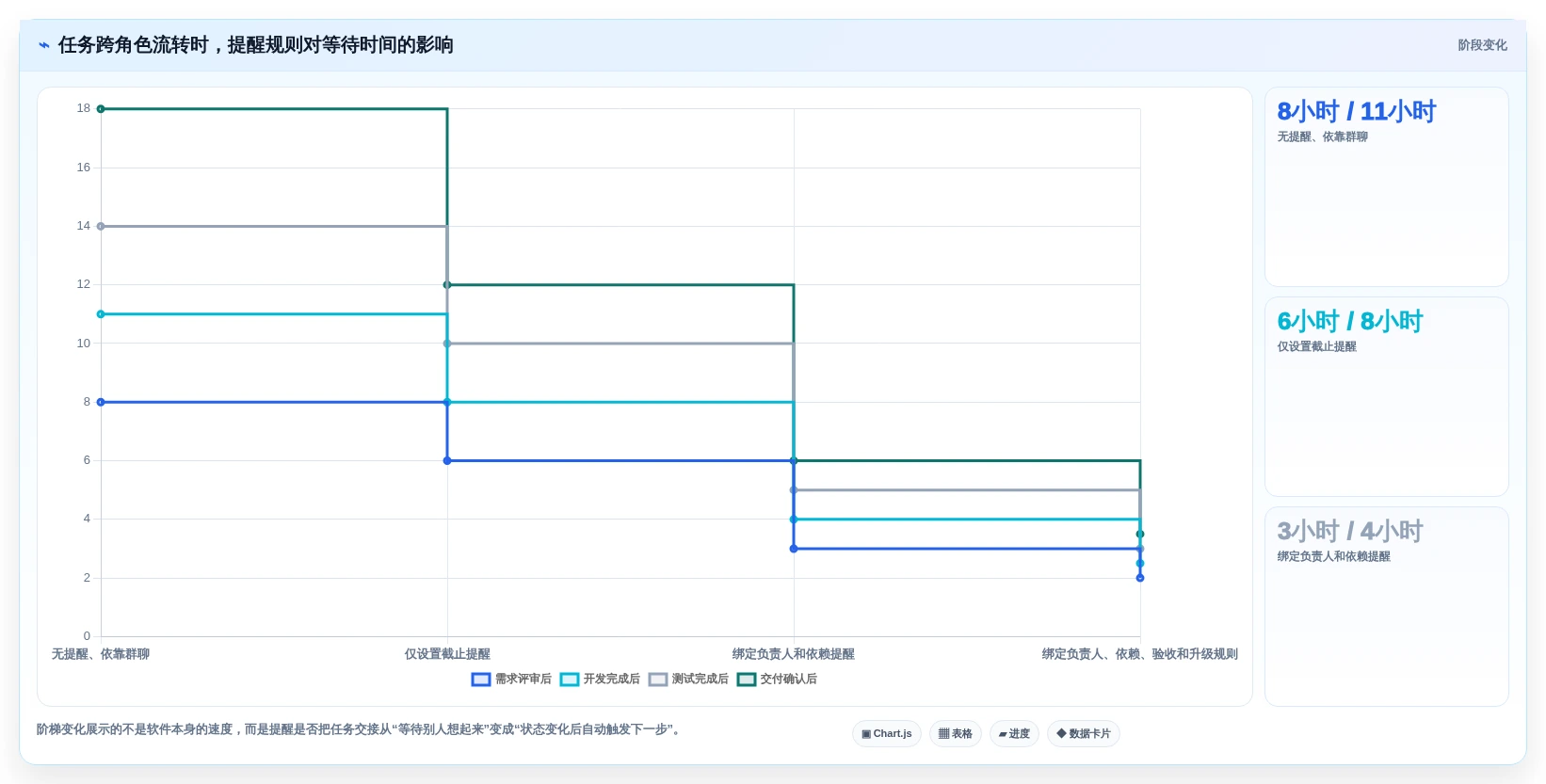Click the x-axis label 绑定负责人和依赖提醒
Image resolution: width=1546 pixels, height=784 pixels.
pos(794,654)
